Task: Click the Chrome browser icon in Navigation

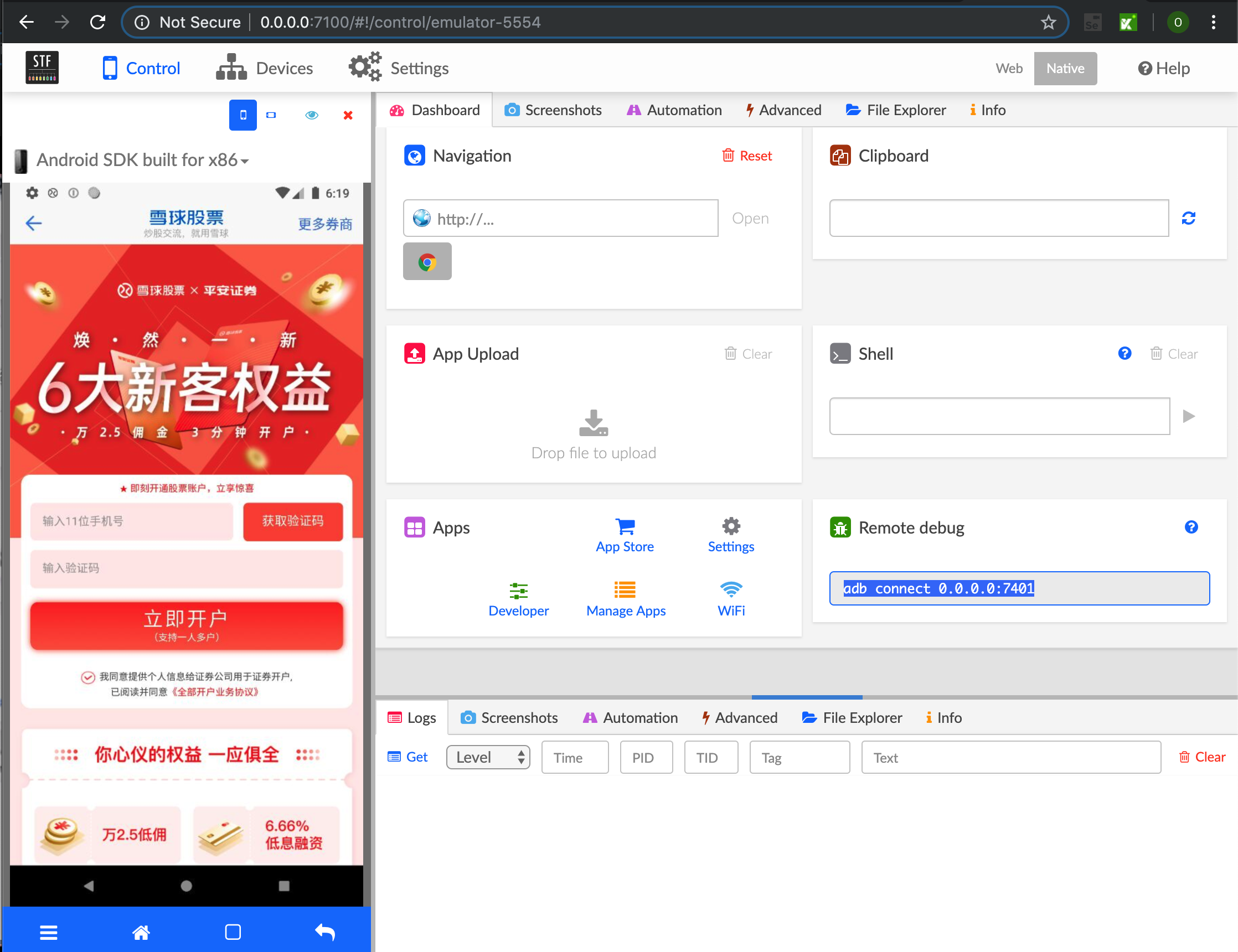Action: (x=427, y=262)
